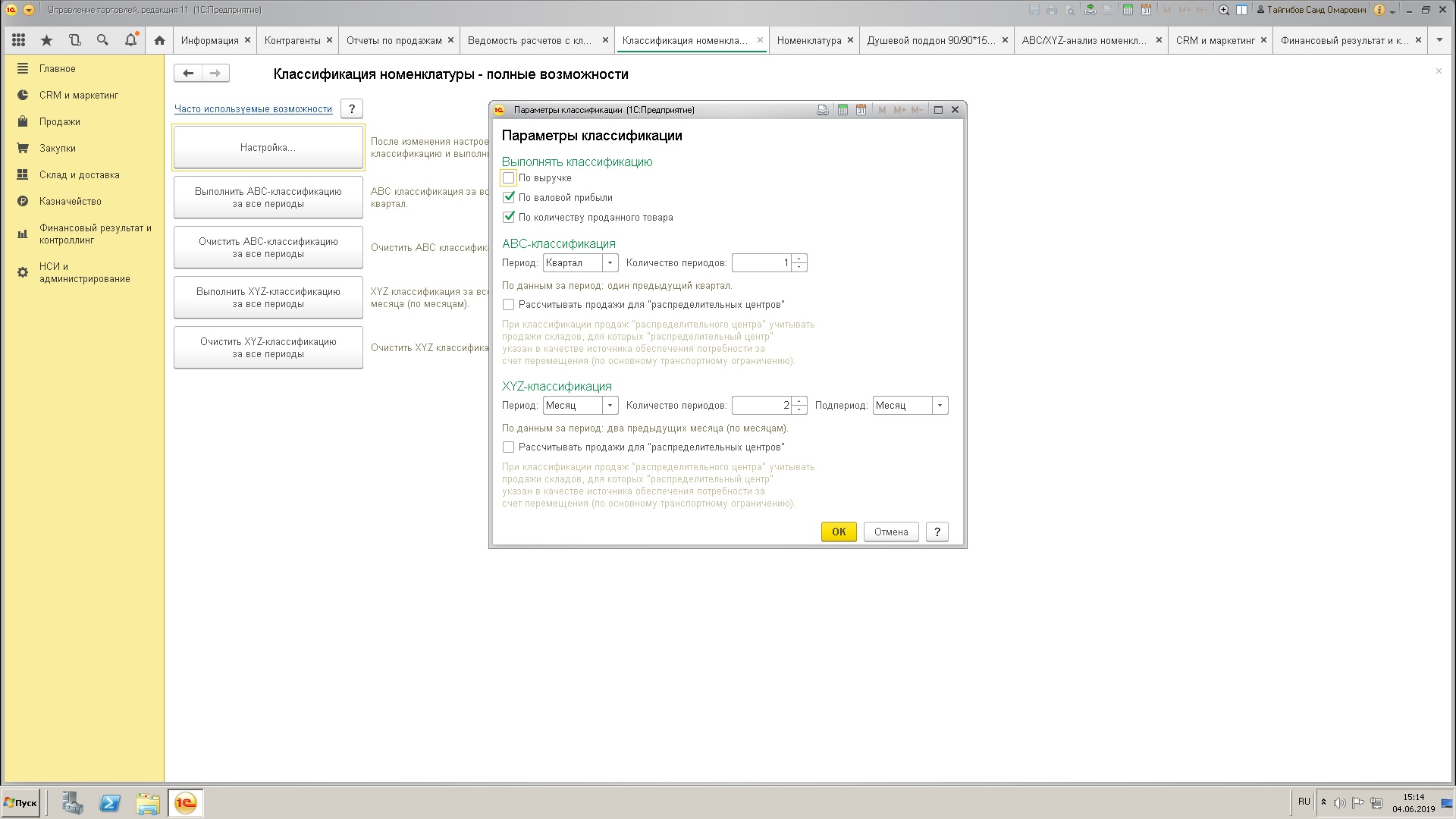Click the XYZ Количество периодов field
1456x819 pixels.
pos(761,406)
